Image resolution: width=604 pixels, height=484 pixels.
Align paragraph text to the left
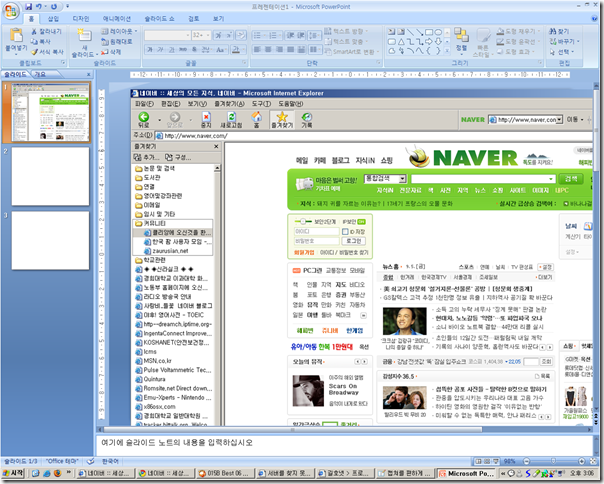click(x=257, y=50)
